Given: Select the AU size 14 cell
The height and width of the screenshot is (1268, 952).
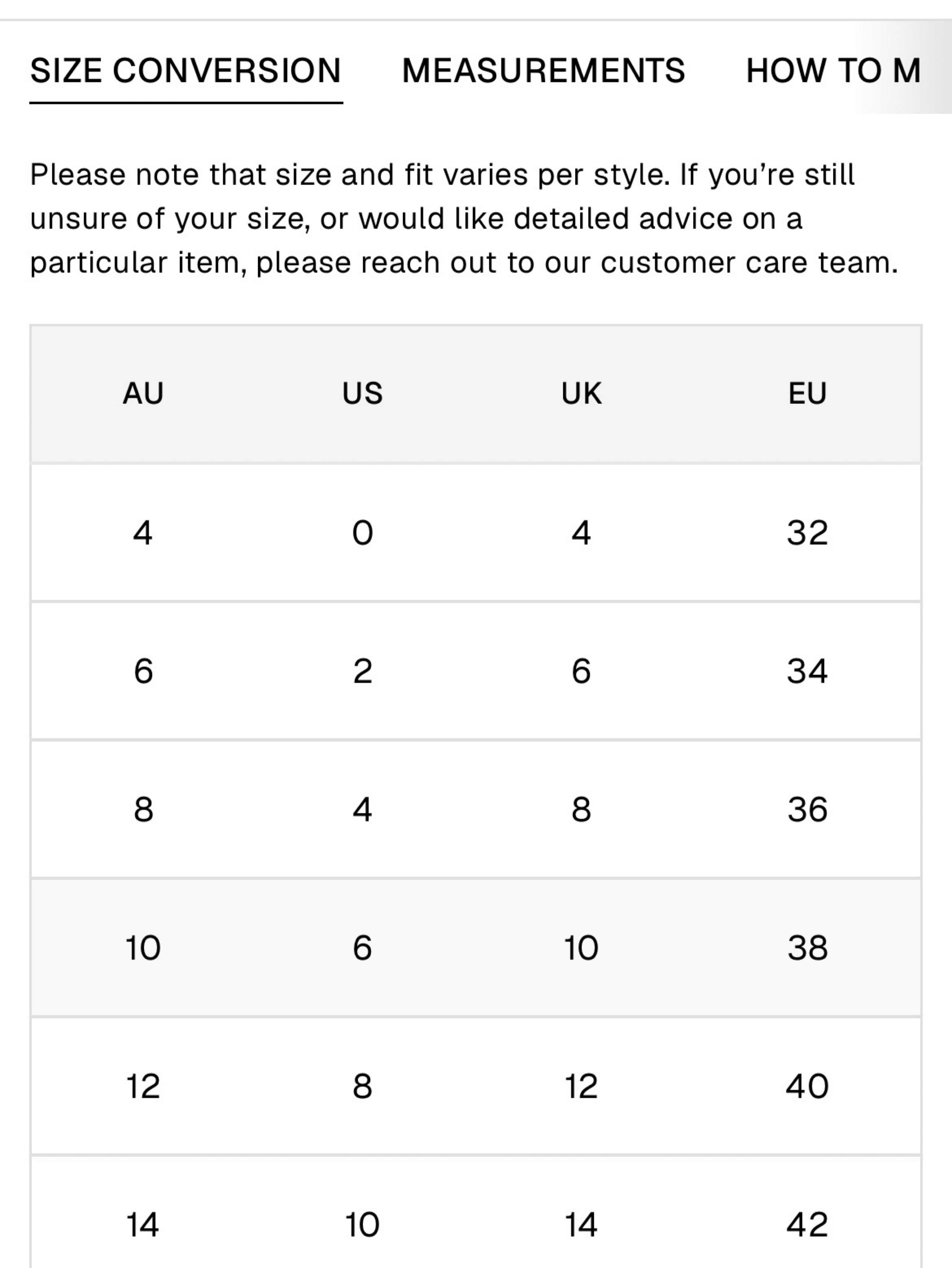Looking at the screenshot, I should click(143, 1224).
